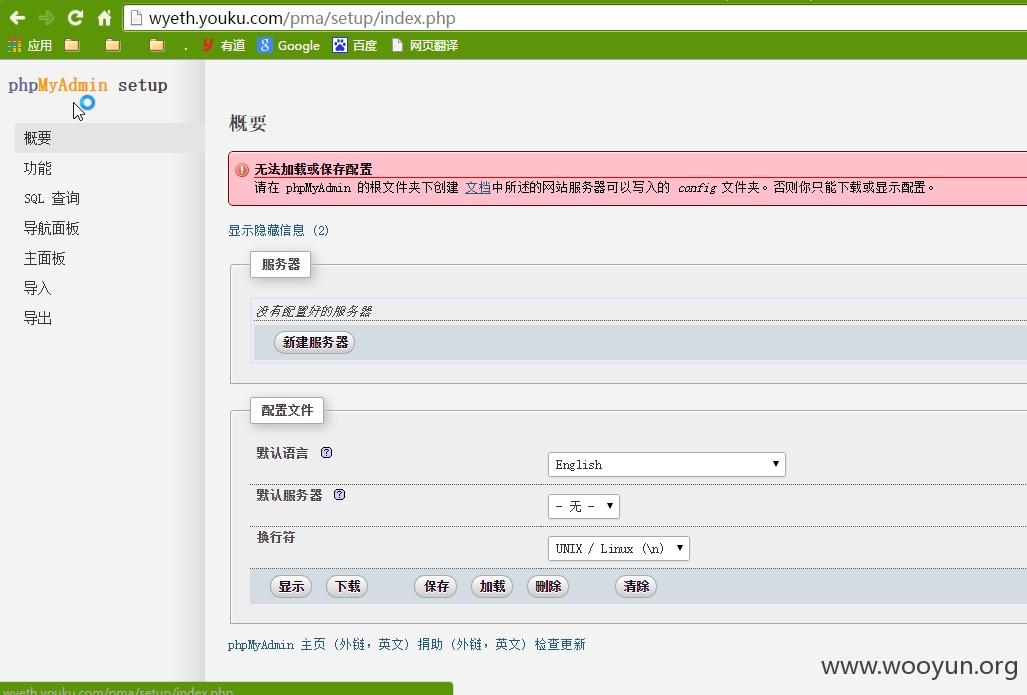Click the 配置文件 section legend
The height and width of the screenshot is (695, 1027).
point(287,411)
